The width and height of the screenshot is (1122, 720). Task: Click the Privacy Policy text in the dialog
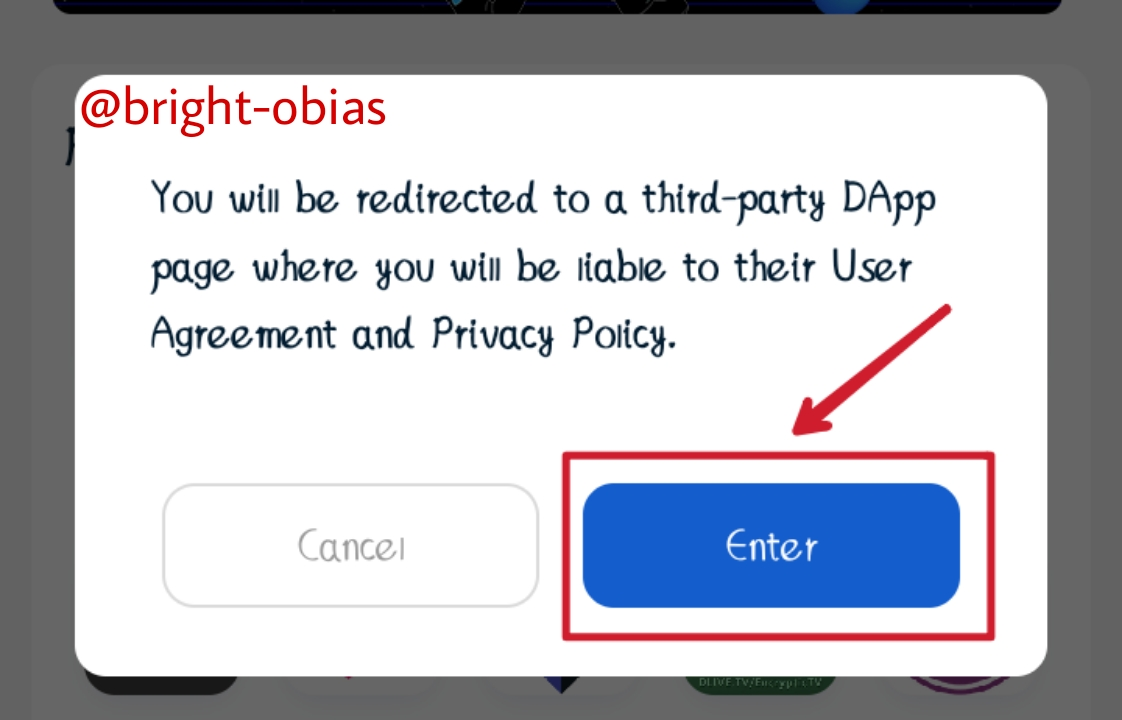(554, 334)
